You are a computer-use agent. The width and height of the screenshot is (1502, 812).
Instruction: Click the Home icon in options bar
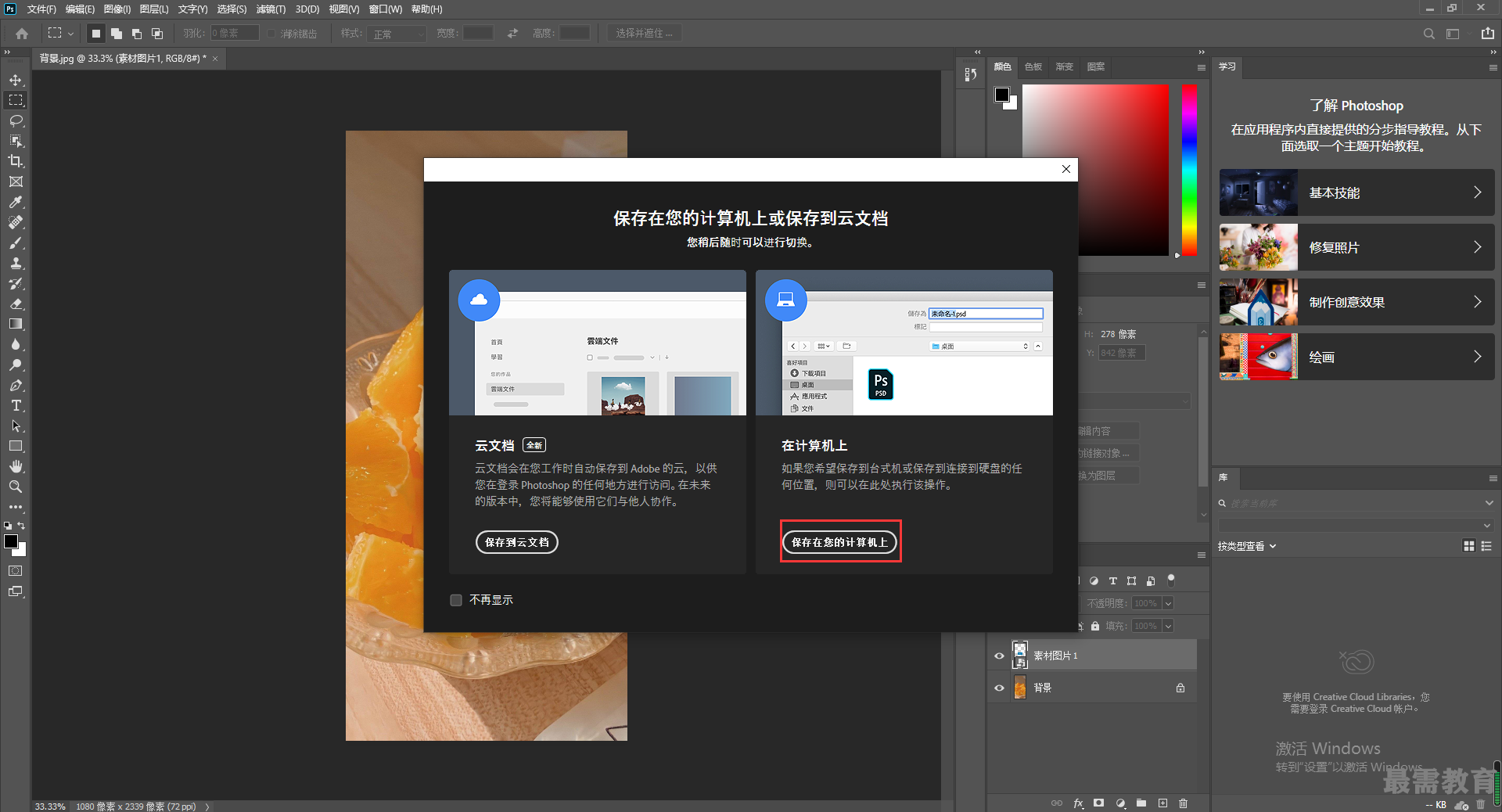22,34
